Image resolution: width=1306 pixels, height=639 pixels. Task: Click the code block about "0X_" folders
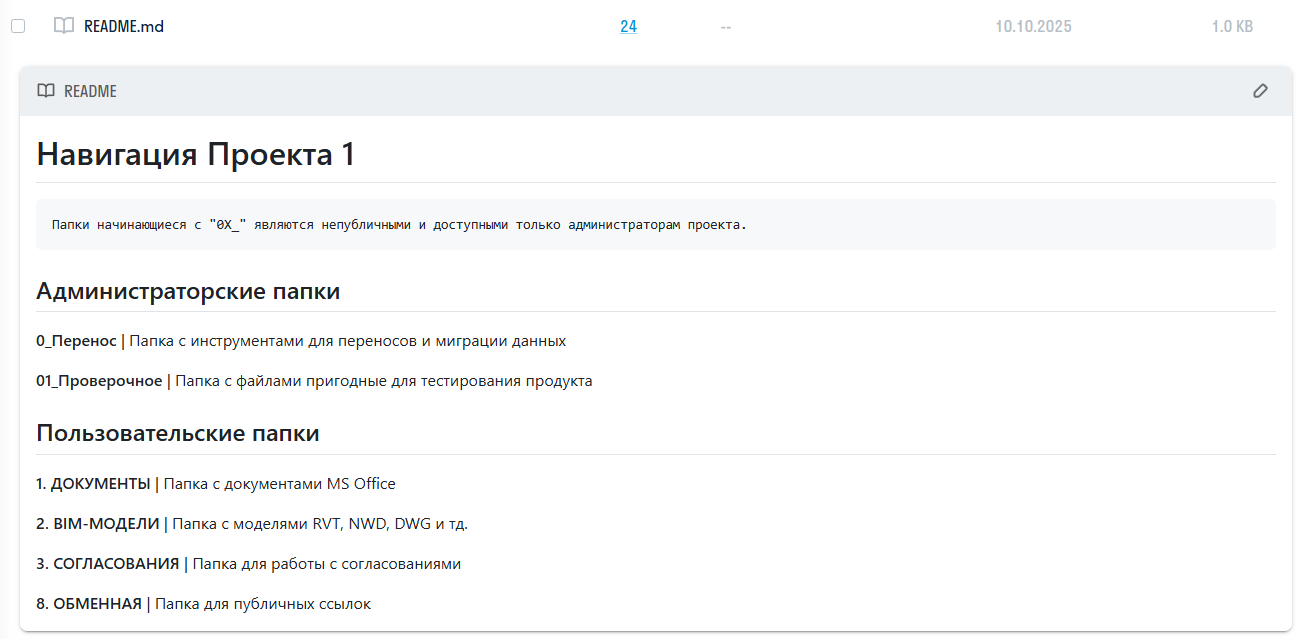pyautogui.click(x=656, y=224)
